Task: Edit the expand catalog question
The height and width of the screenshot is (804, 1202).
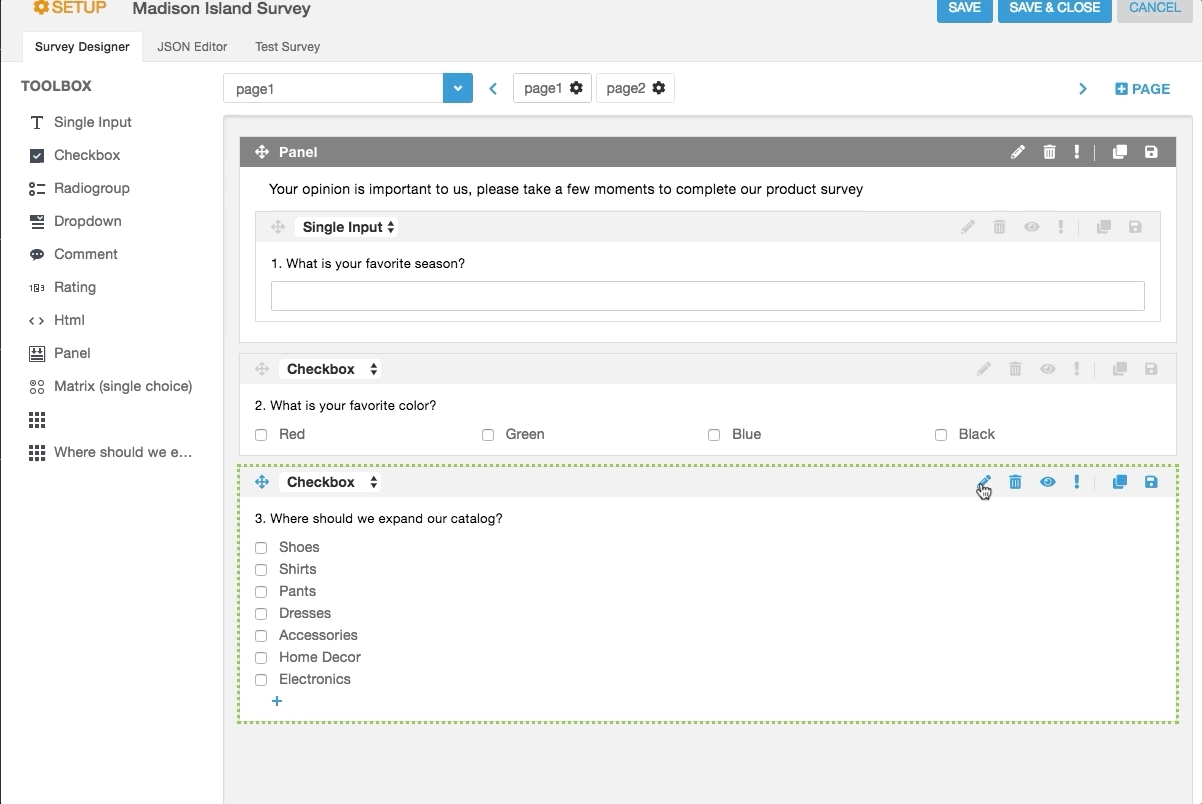Action: pyautogui.click(x=984, y=482)
